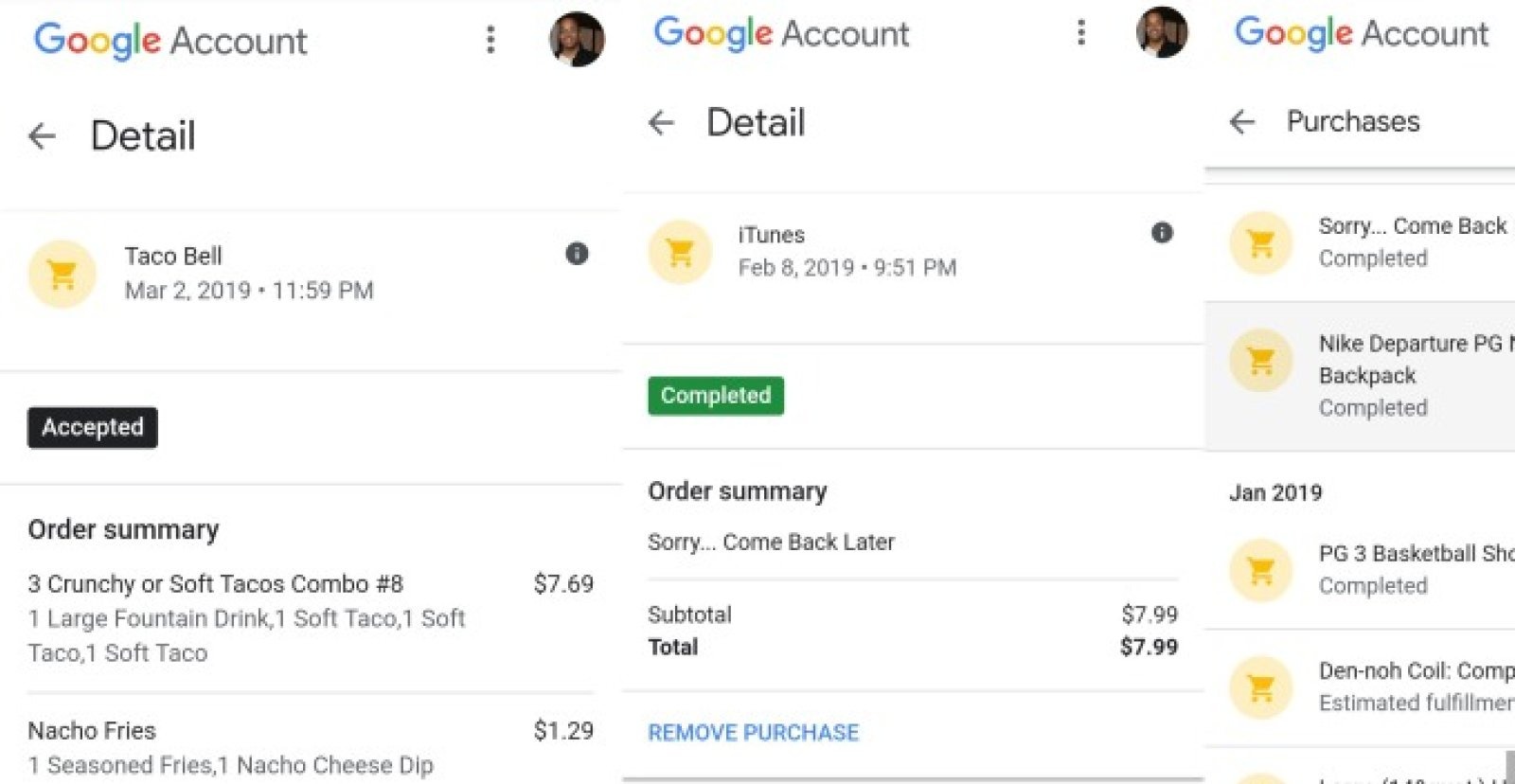Screen dimensions: 1515x784
Task: Open profile avatar in middle panel
Action: click(1161, 32)
